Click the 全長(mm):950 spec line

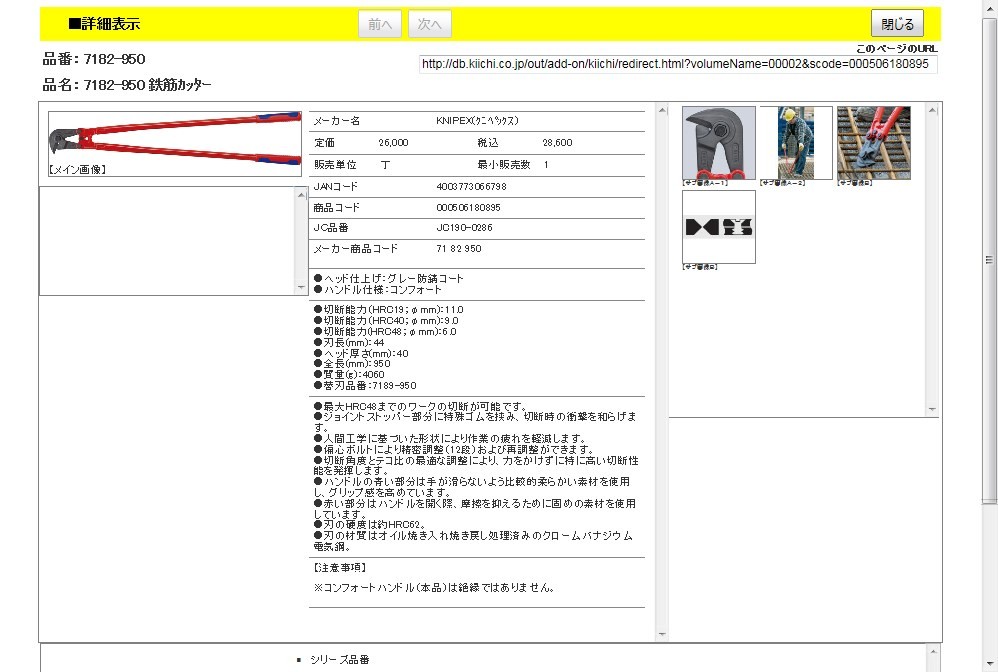click(352, 364)
